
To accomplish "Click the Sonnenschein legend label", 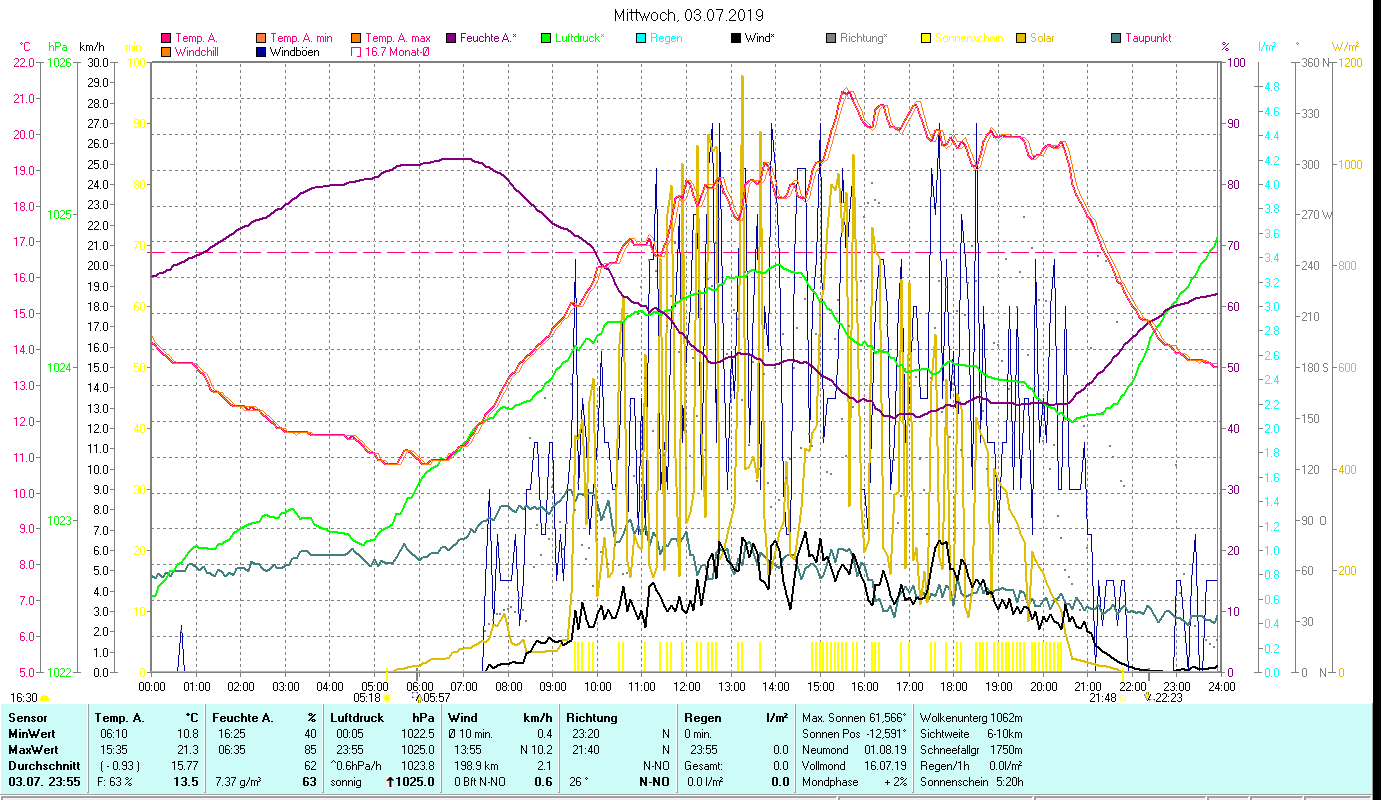I will click(x=968, y=39).
